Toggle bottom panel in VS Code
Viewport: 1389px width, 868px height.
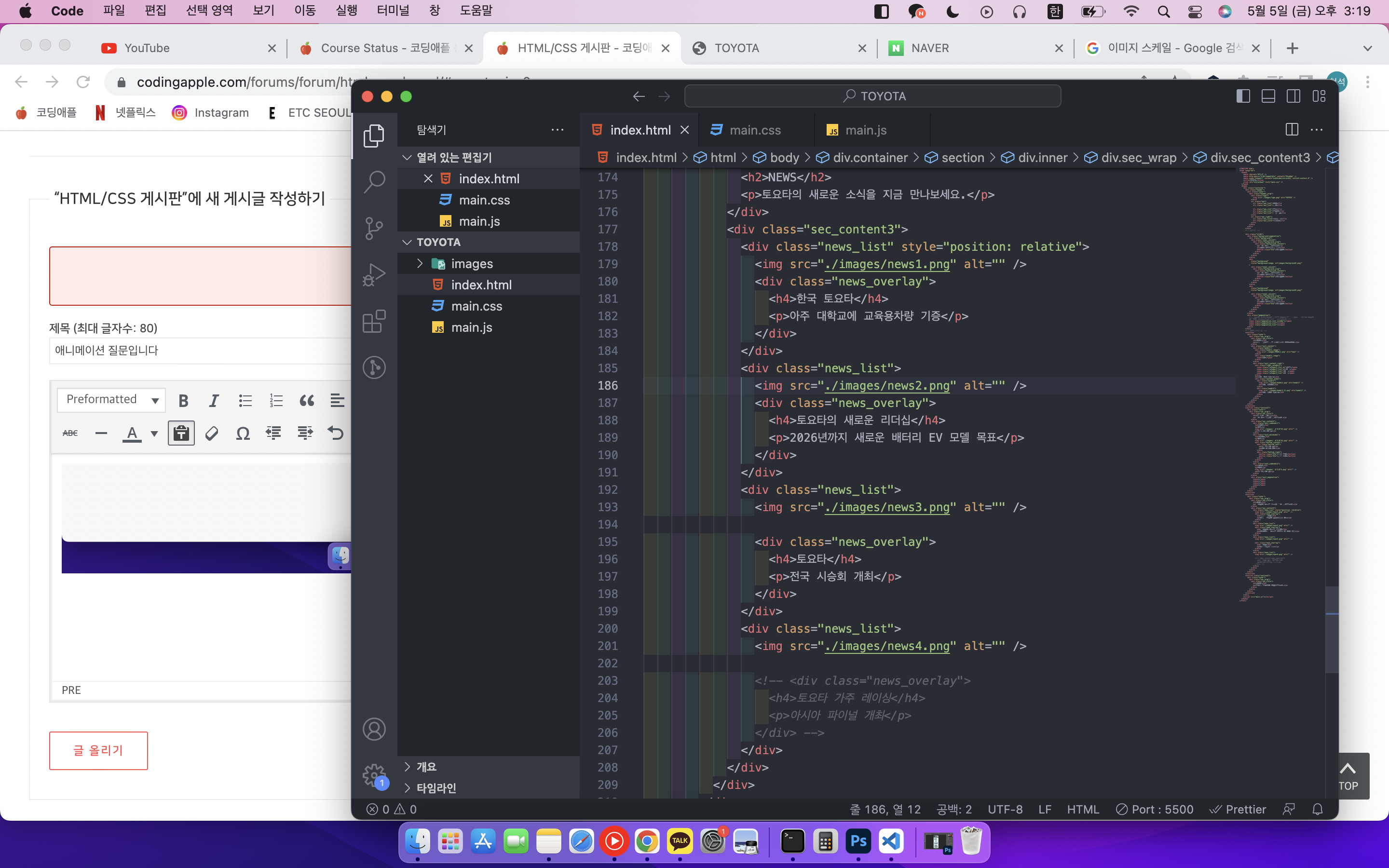pyautogui.click(x=1268, y=96)
